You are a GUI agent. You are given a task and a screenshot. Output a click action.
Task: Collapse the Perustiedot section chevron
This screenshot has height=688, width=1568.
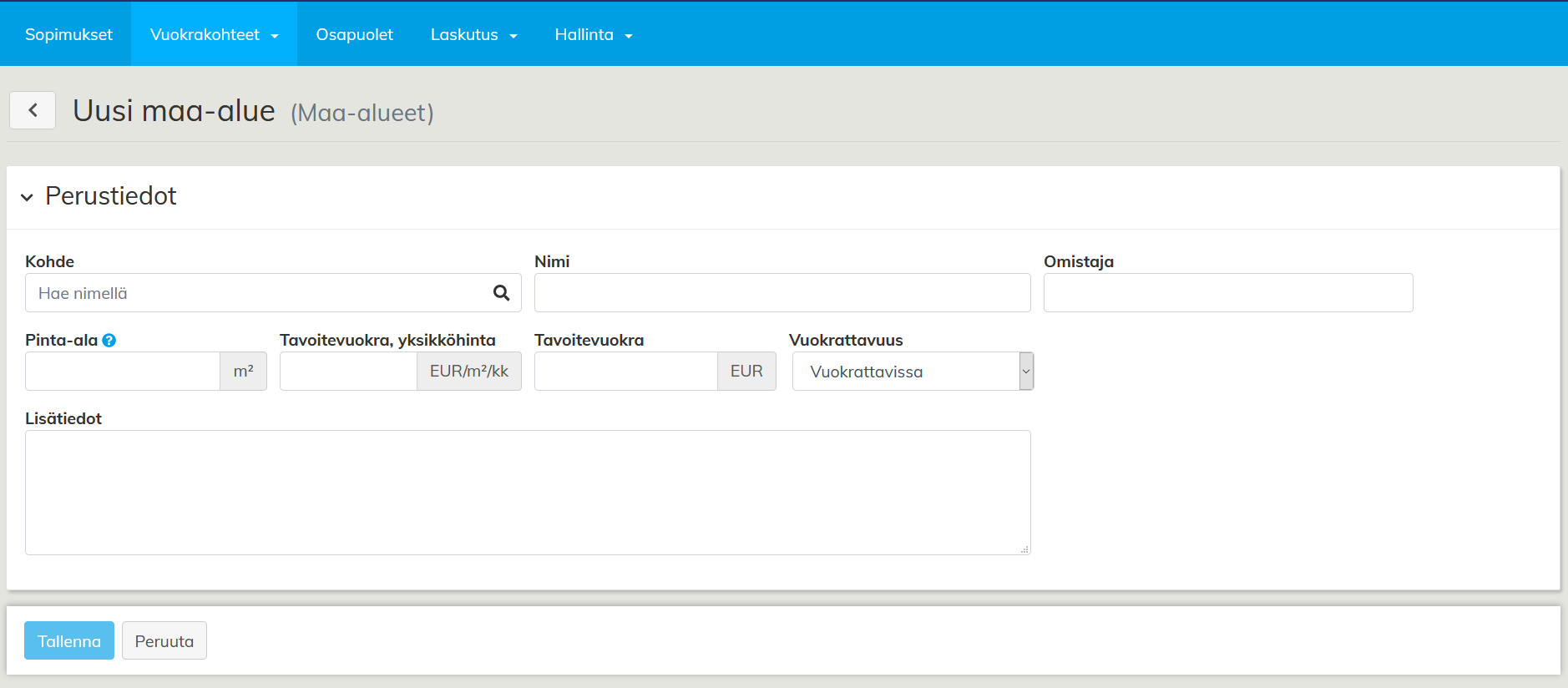(28, 197)
